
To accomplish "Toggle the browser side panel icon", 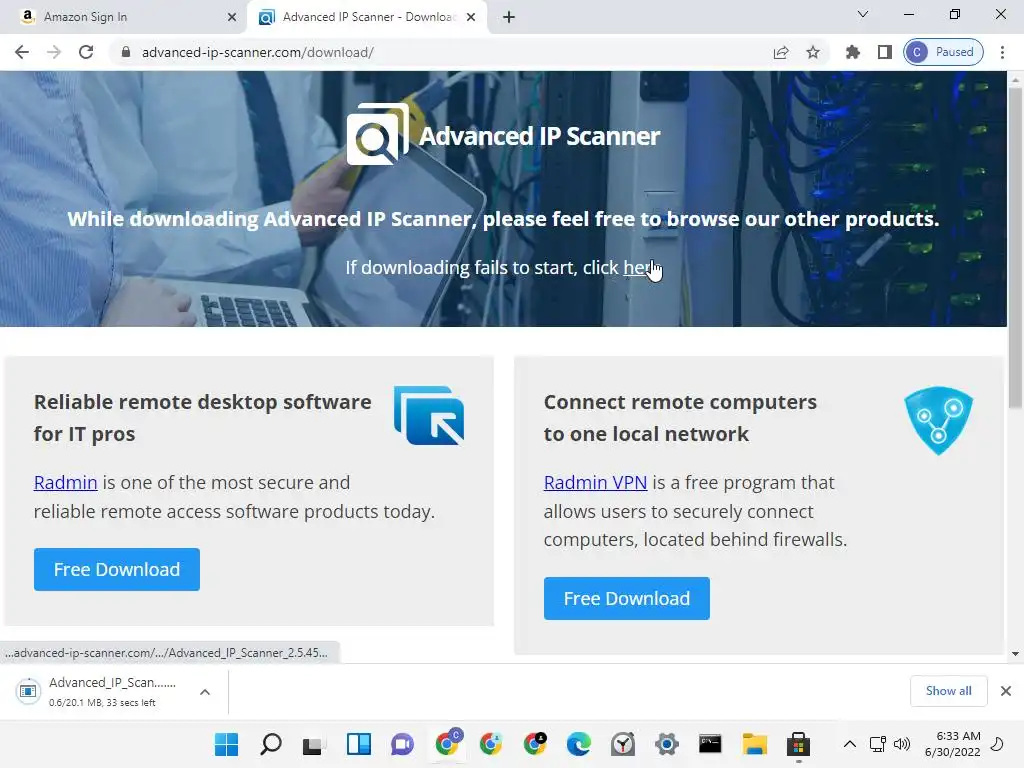I will (884, 52).
